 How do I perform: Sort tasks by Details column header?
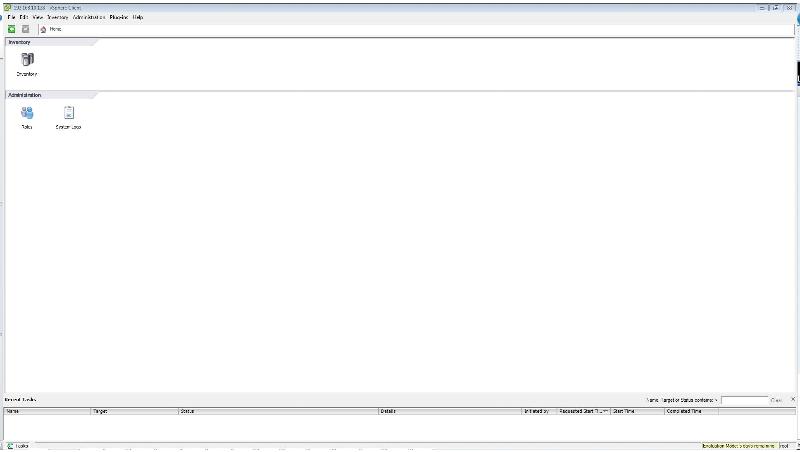pos(450,411)
